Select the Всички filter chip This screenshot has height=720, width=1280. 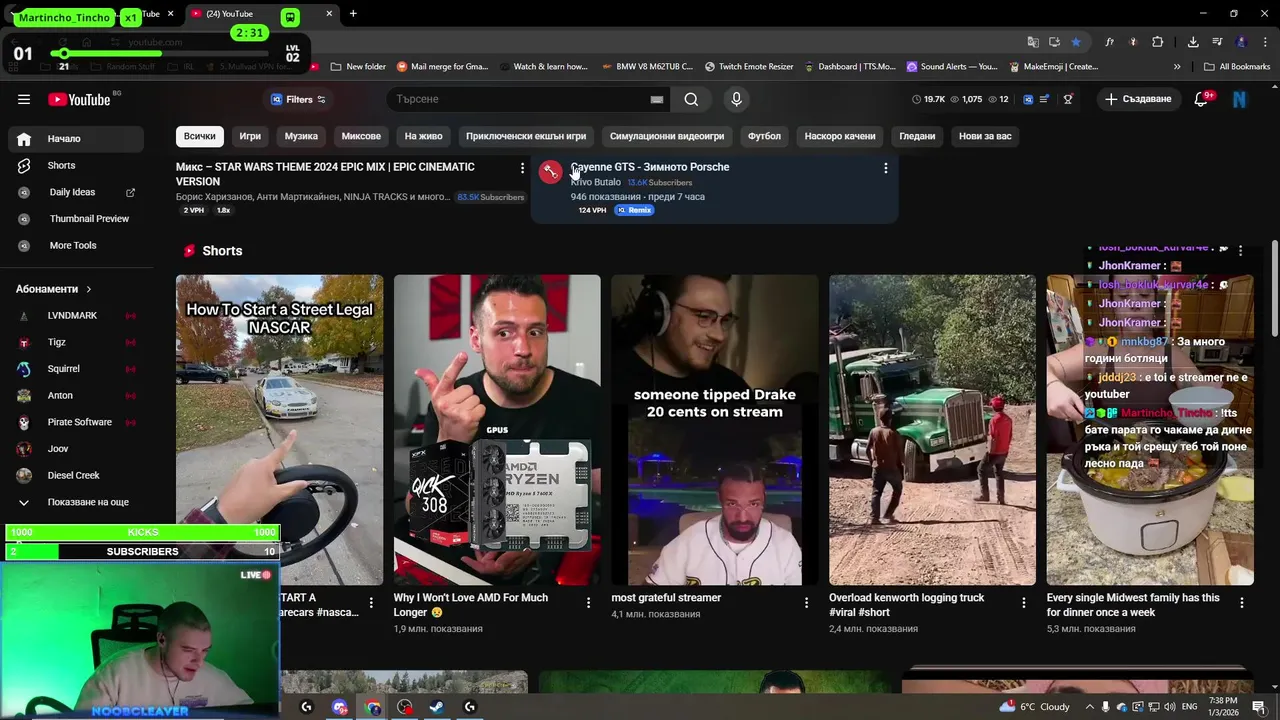199,136
